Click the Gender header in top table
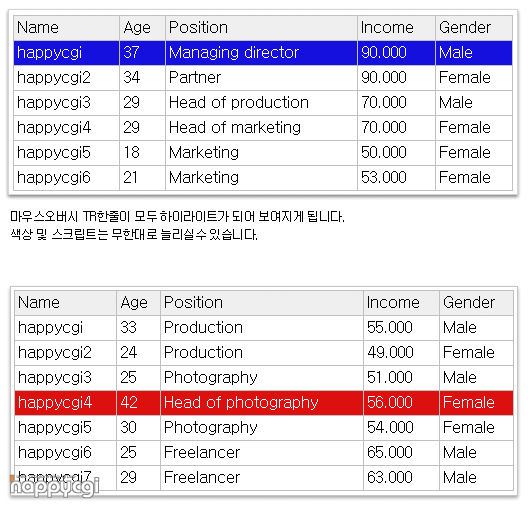528x507 pixels. pos(474,28)
